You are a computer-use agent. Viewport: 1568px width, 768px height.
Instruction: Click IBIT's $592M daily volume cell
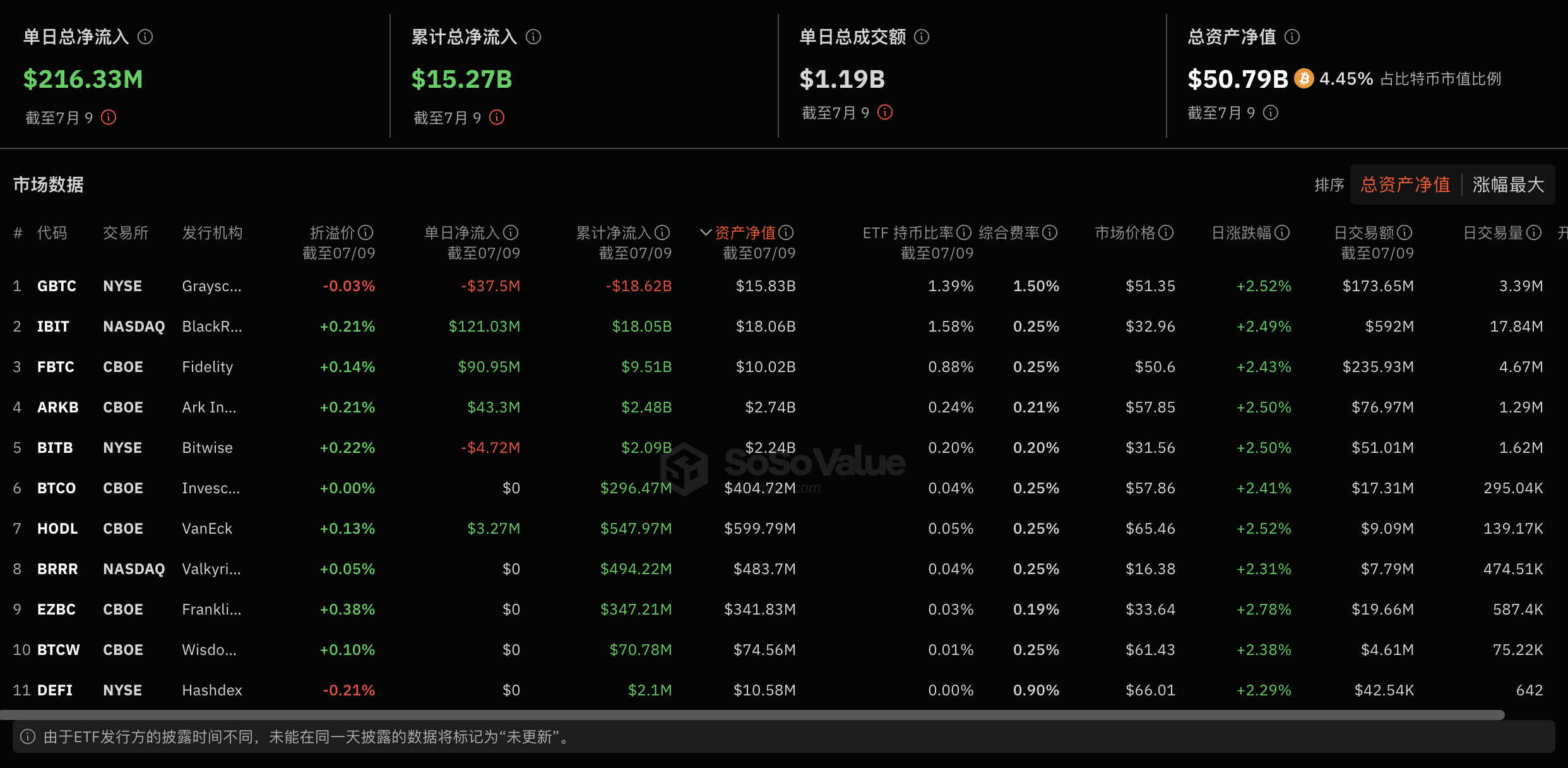1389,327
